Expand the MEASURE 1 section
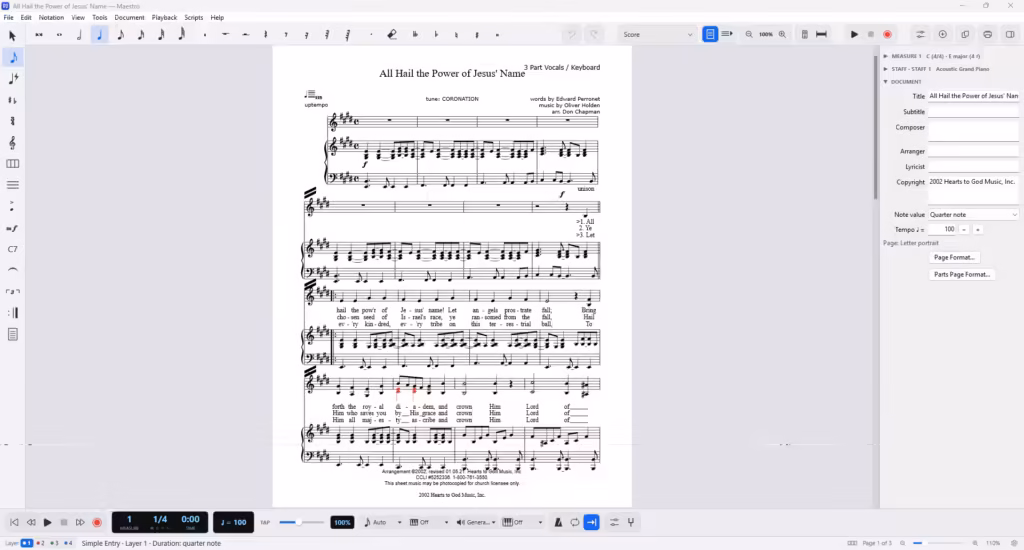Screen dimensions: 1024x550 click(886, 56)
